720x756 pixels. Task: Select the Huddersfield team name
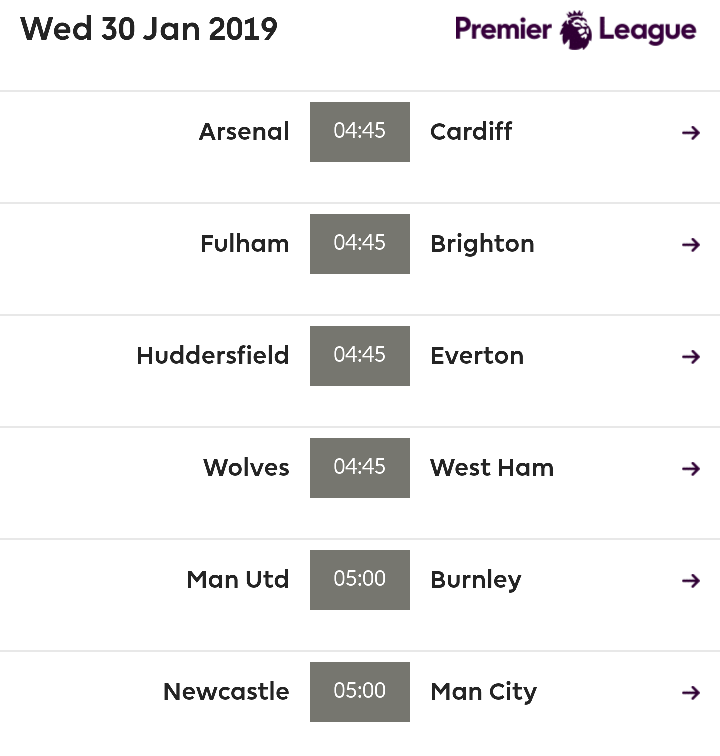[x=213, y=356]
